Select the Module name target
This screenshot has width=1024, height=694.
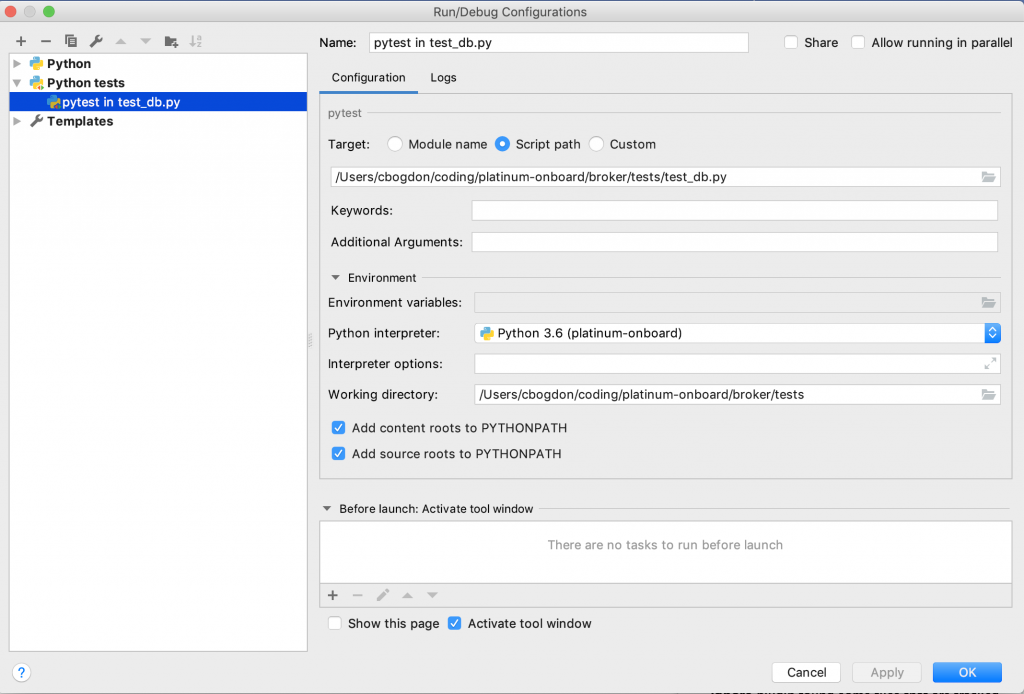coord(394,144)
